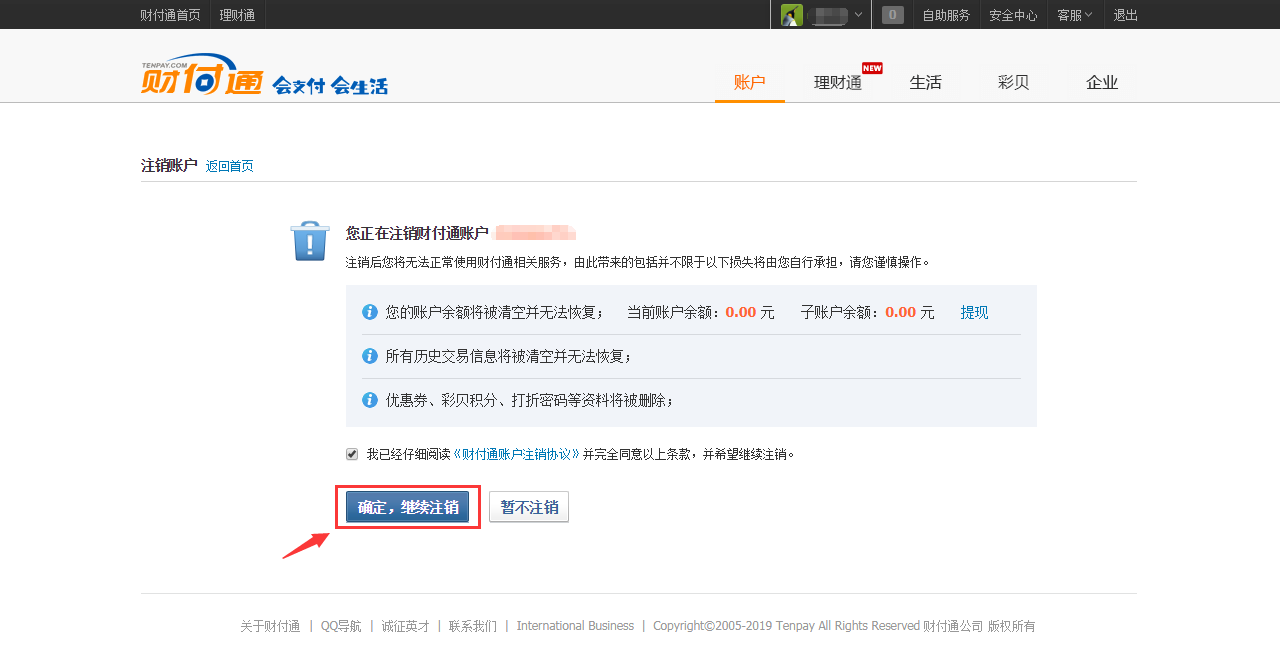Select the 彩贝 tab
Viewport: 1280px width, 650px height.
coord(1014,82)
